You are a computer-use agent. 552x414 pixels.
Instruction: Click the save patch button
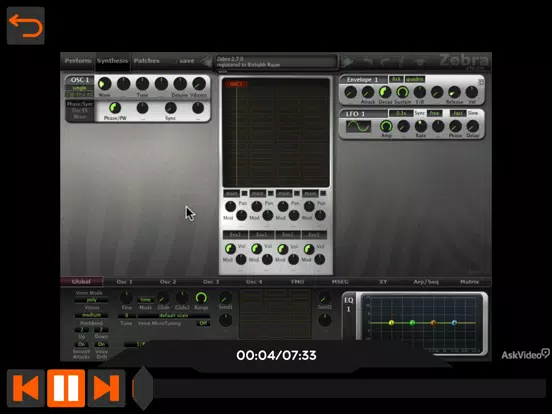pyautogui.click(x=187, y=61)
